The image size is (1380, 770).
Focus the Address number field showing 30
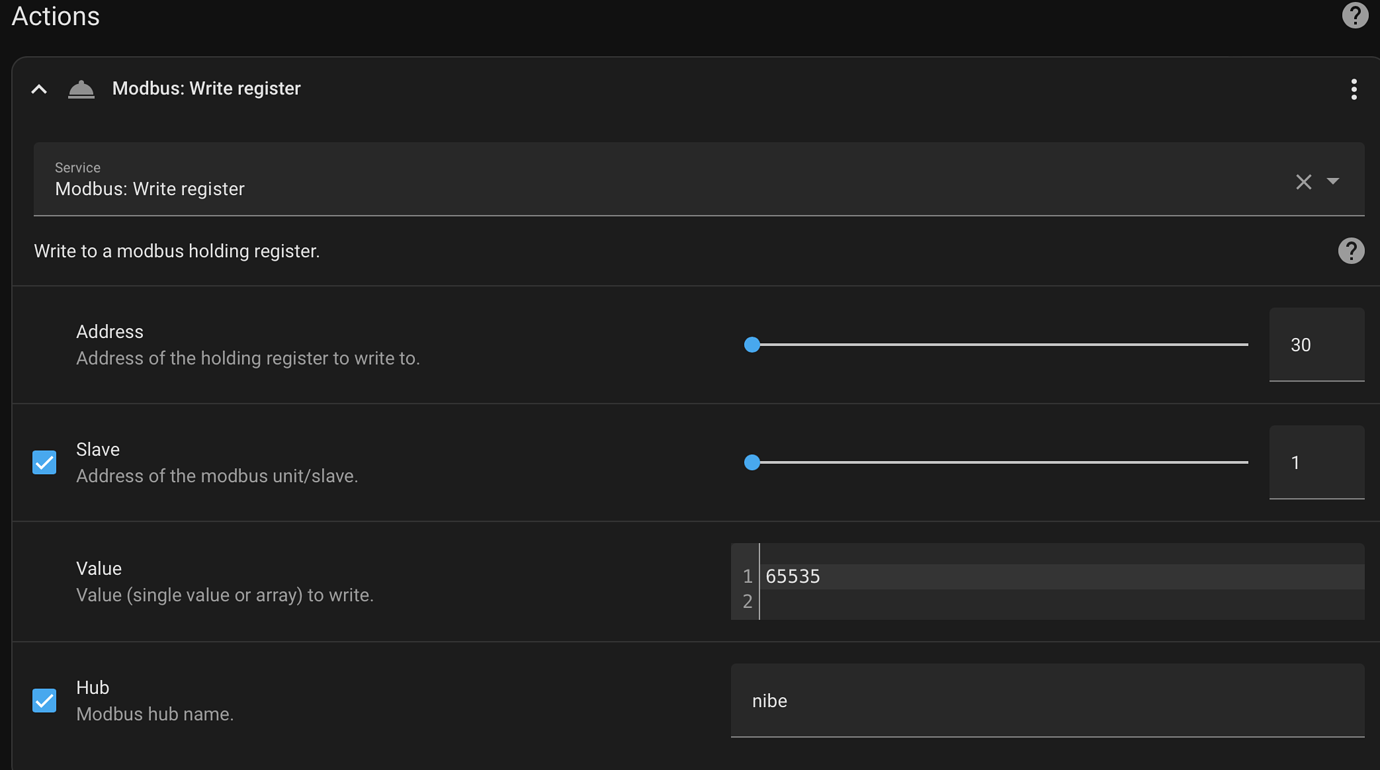(x=1315, y=345)
